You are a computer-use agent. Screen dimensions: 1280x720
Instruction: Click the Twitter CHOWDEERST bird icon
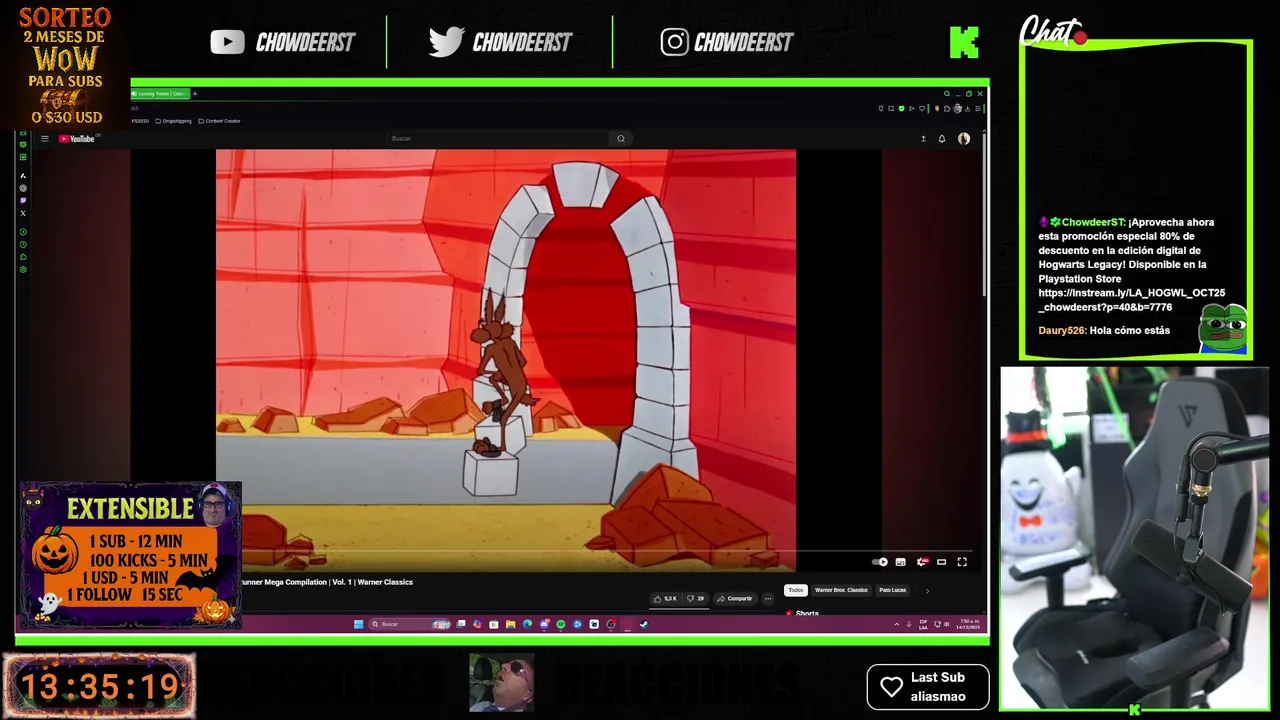point(446,42)
